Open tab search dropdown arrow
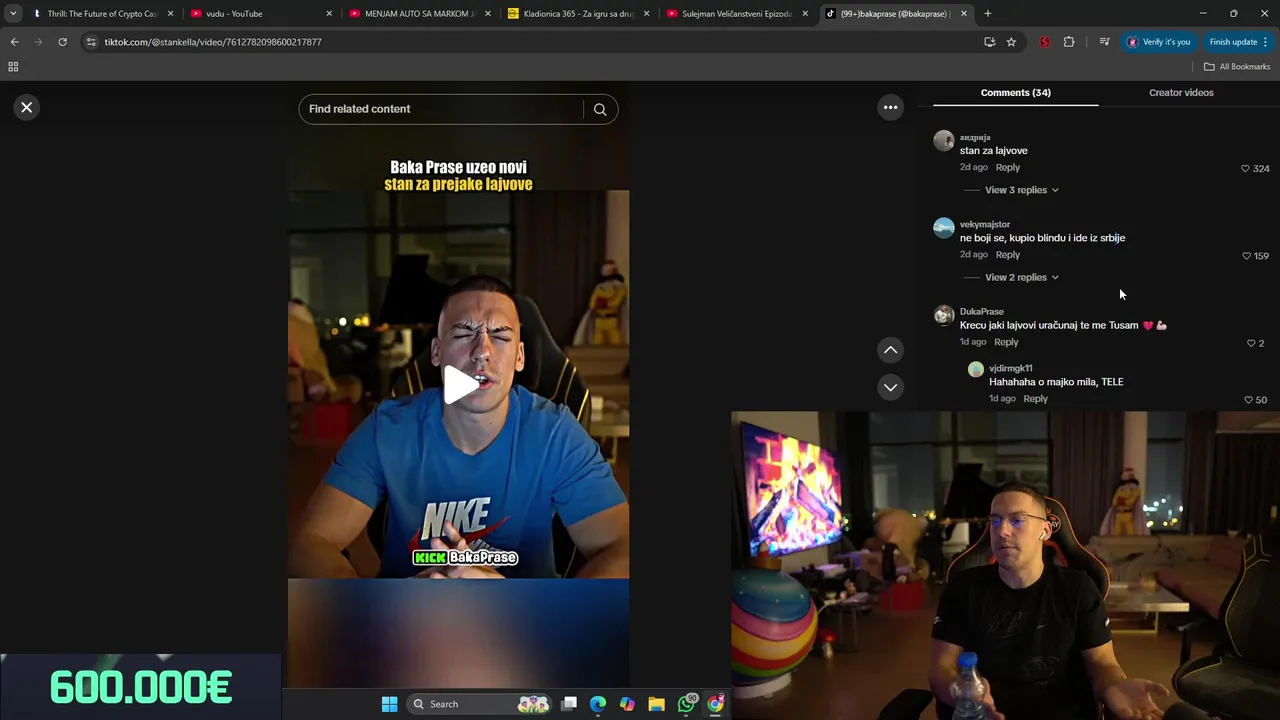Viewport: 1280px width, 720px height. pos(13,14)
